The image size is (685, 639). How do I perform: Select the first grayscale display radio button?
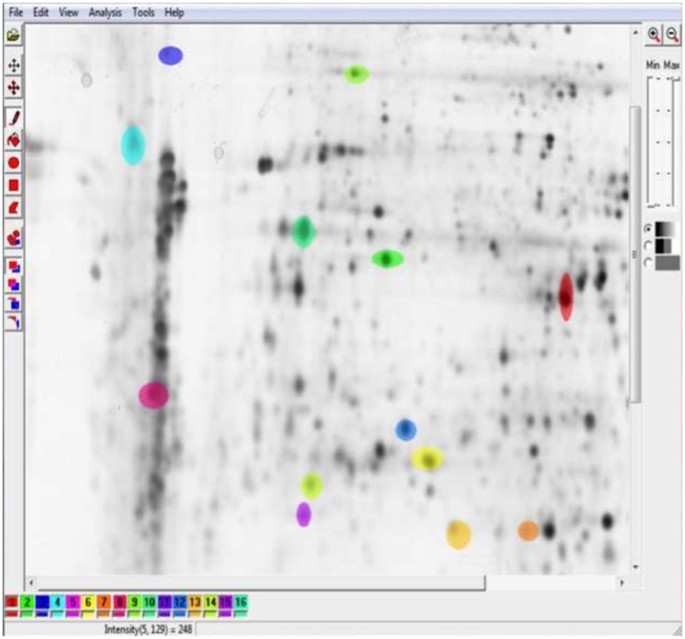click(648, 229)
